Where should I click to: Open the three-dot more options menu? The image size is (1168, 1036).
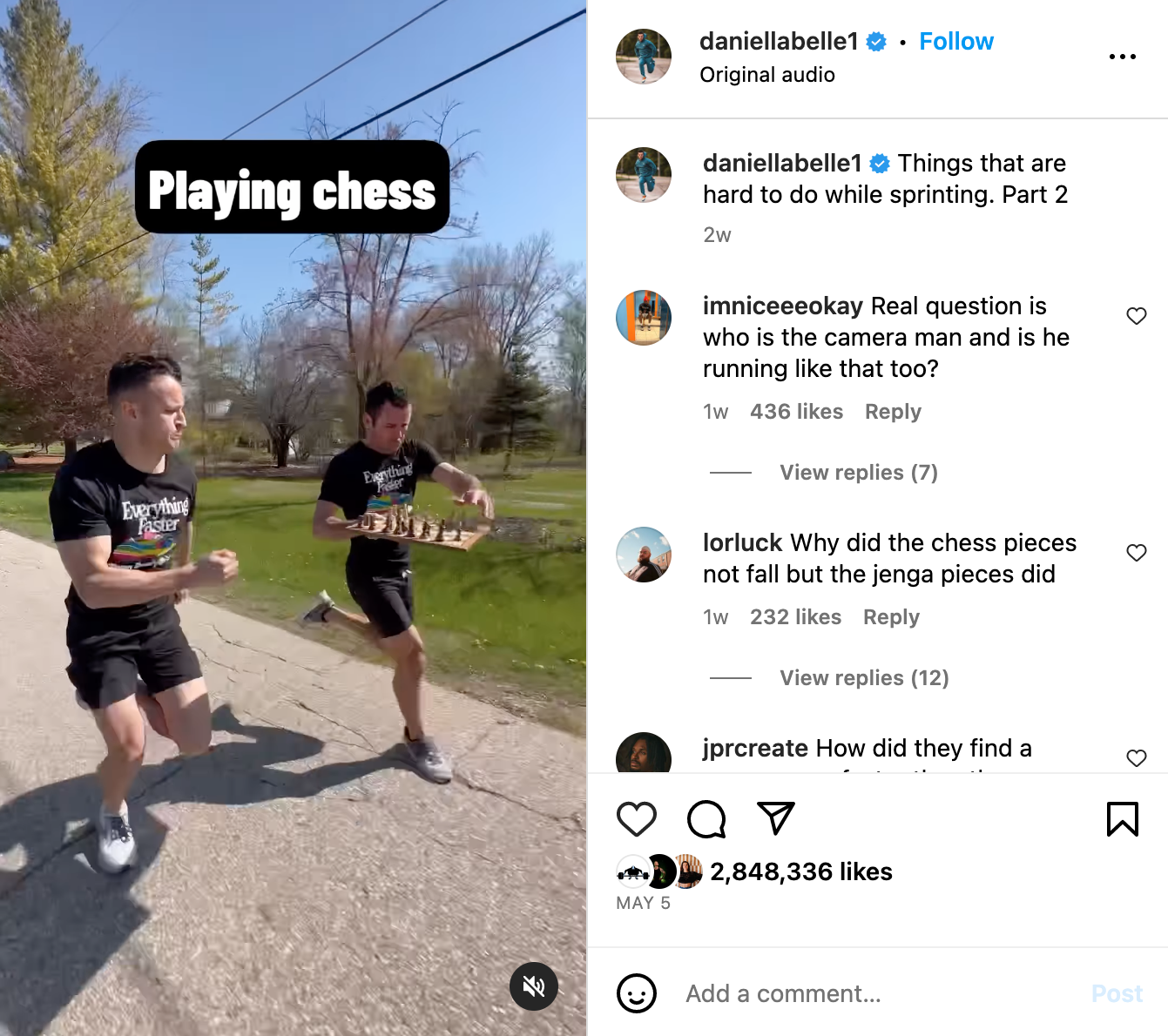[1123, 57]
